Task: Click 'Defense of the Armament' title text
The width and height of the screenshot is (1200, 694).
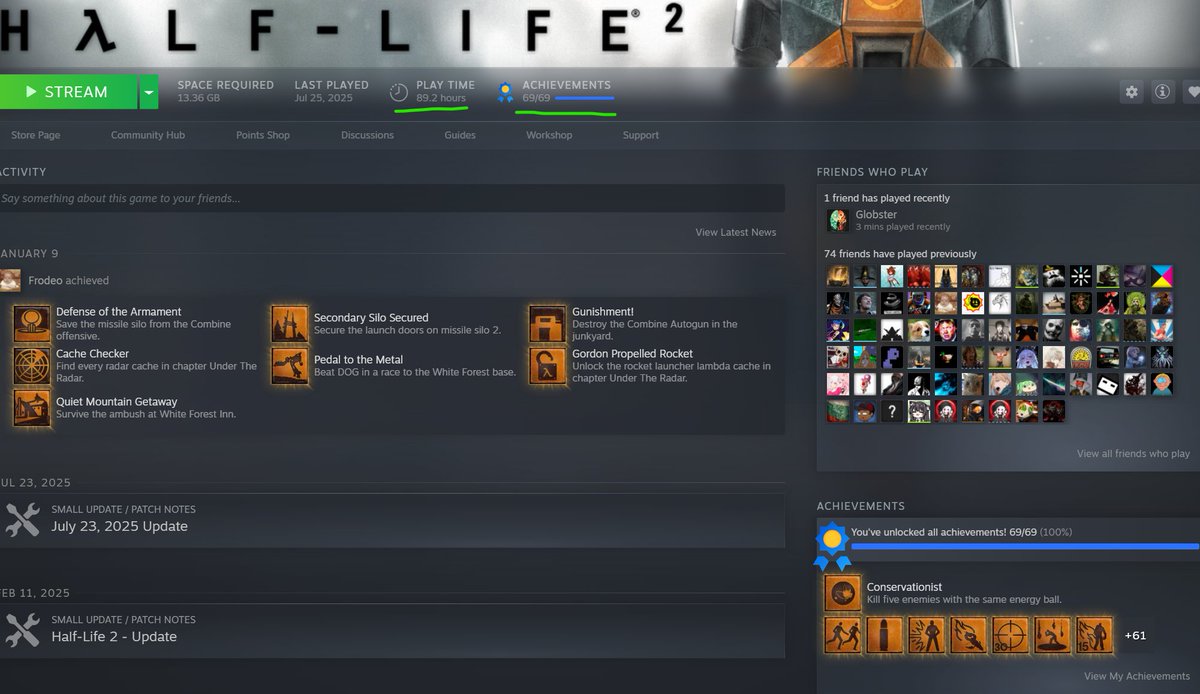Action: [x=119, y=312]
